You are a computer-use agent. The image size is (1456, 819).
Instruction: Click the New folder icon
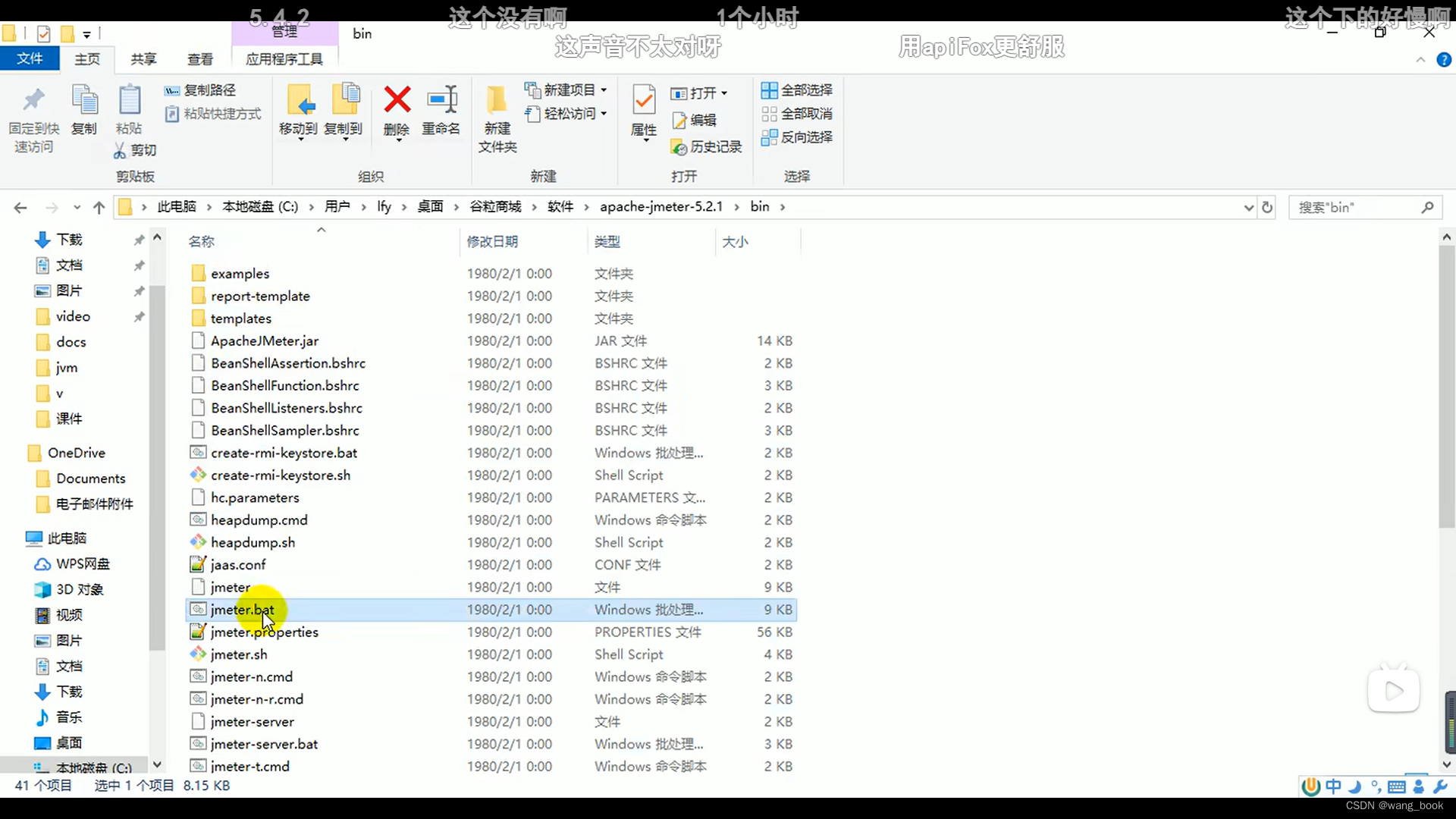point(497,100)
